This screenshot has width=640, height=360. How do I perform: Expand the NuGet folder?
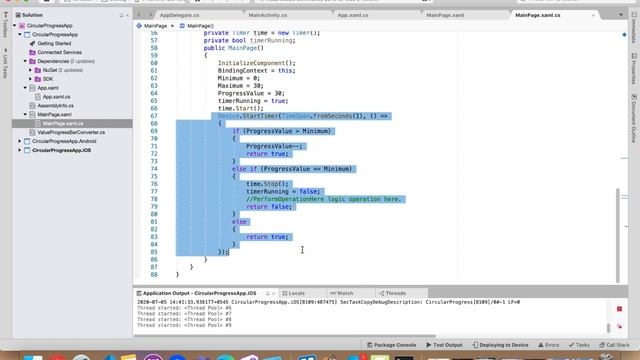coord(31,70)
